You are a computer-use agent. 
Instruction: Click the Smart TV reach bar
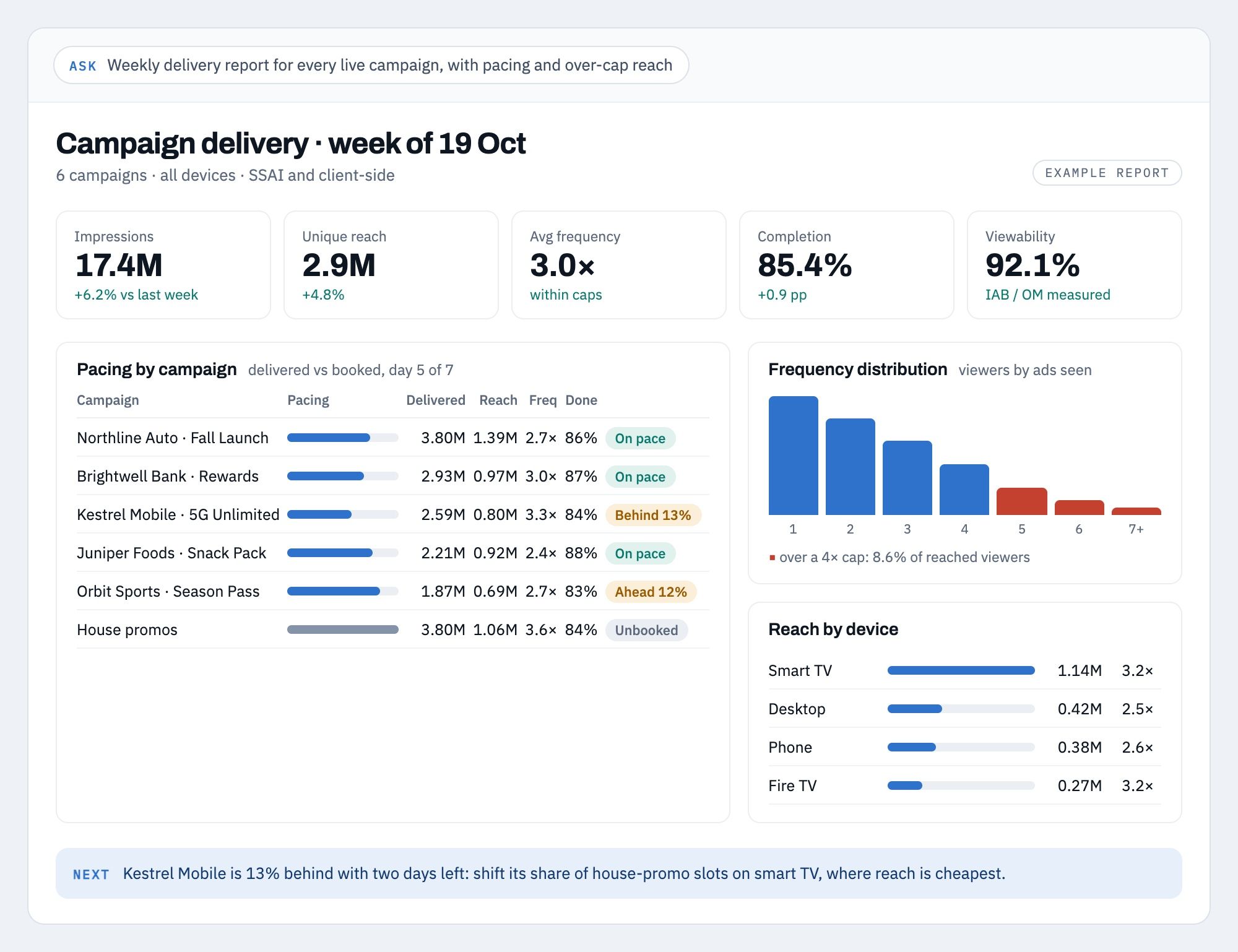961,670
